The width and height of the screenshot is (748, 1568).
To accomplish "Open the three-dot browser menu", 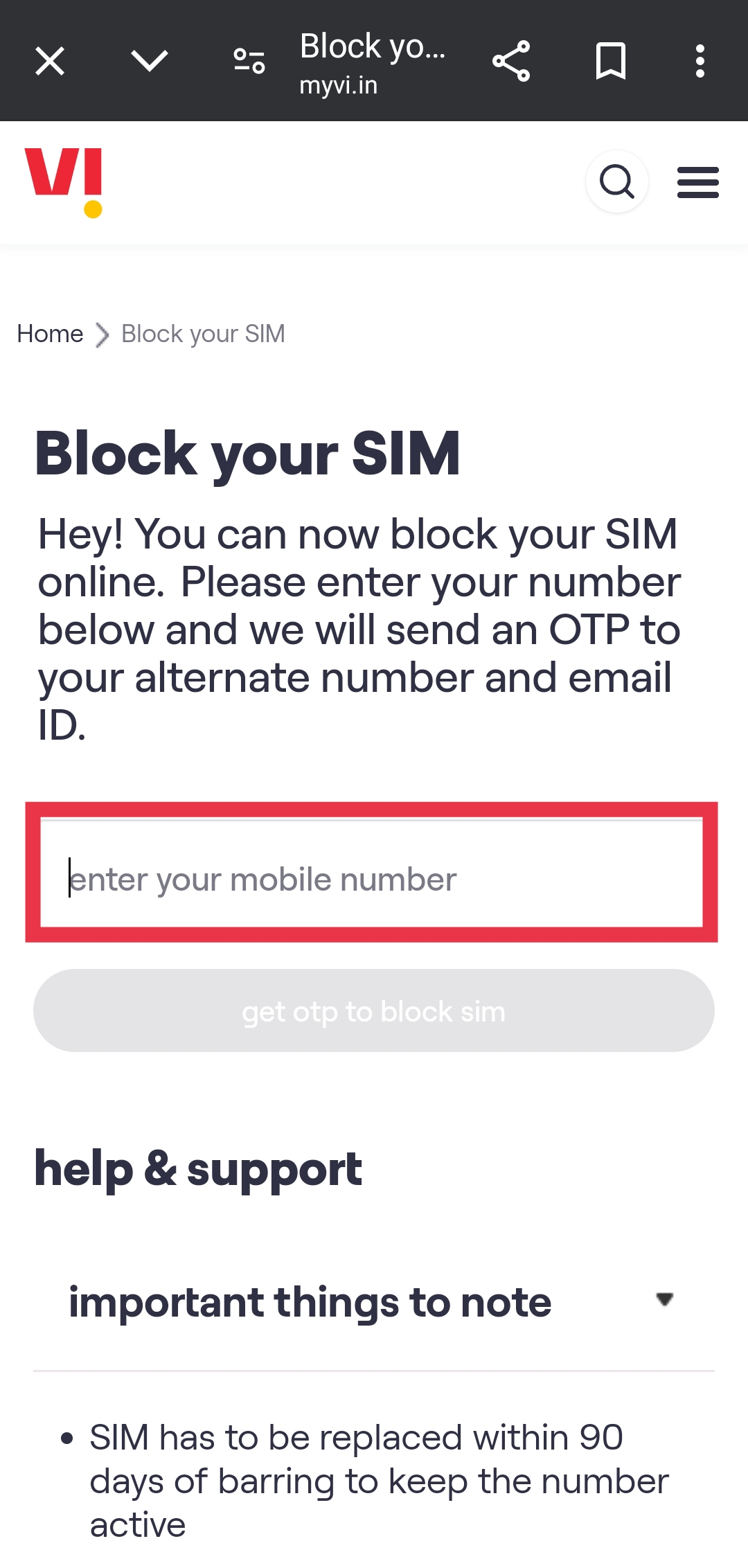I will tap(700, 61).
